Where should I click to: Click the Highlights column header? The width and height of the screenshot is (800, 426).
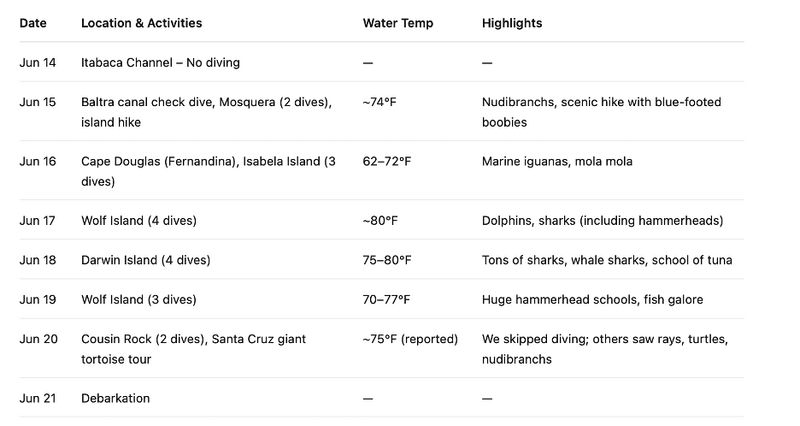coord(512,23)
